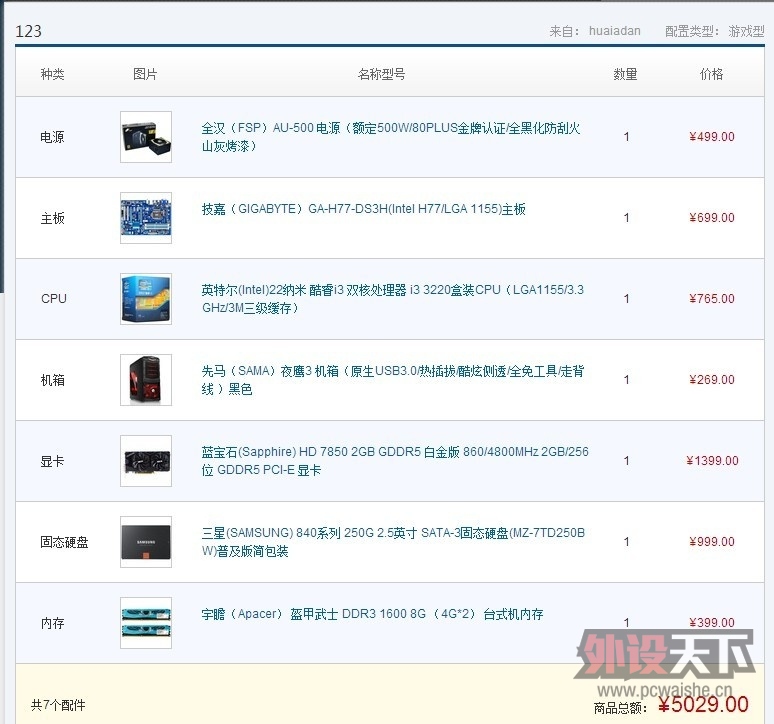This screenshot has width=774, height=724.
Task: Click quantity 1 in the 显卡 row
Action: [626, 460]
